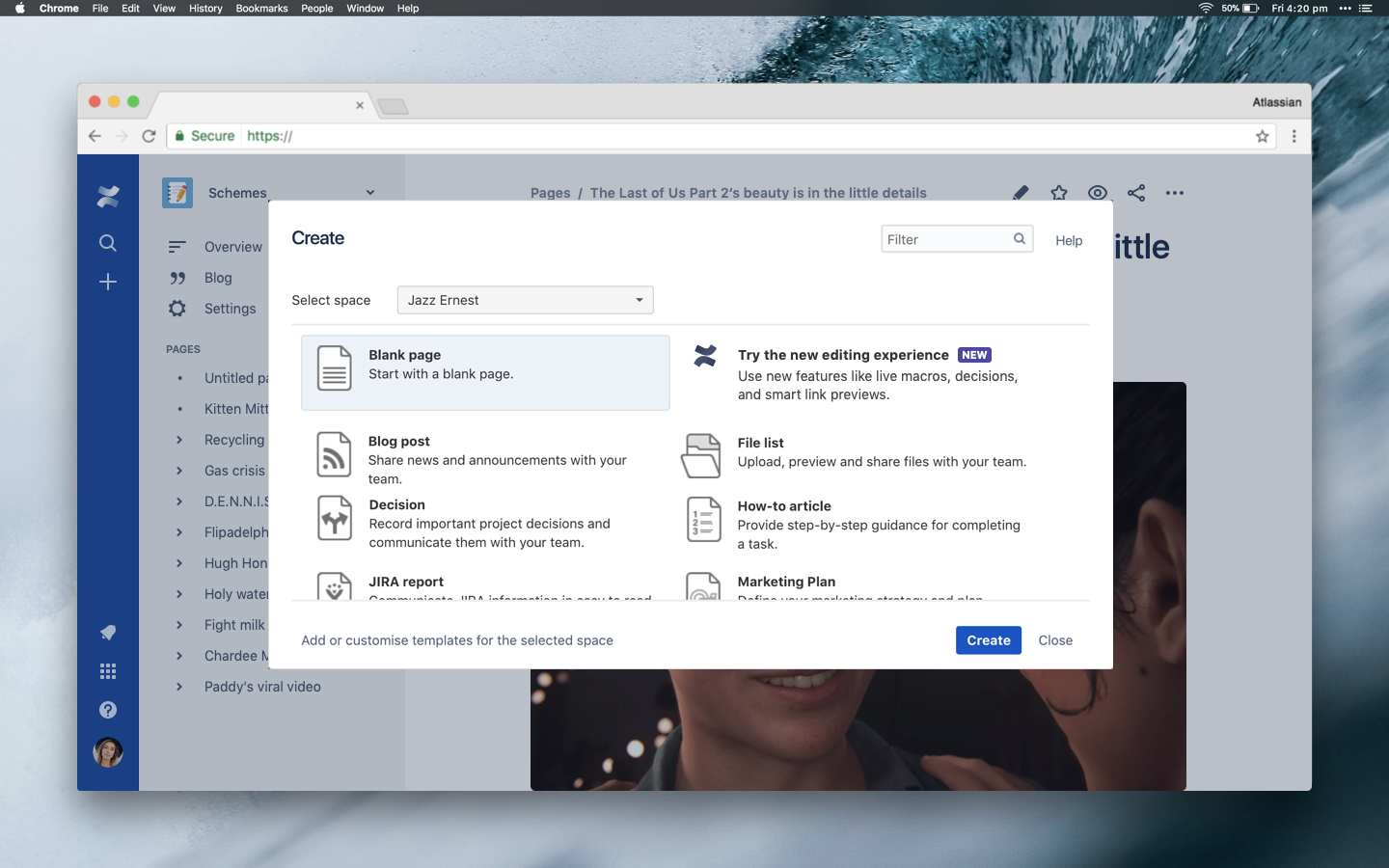This screenshot has height=868, width=1389.
Task: Select the Marketing Plan template
Action: [856, 586]
